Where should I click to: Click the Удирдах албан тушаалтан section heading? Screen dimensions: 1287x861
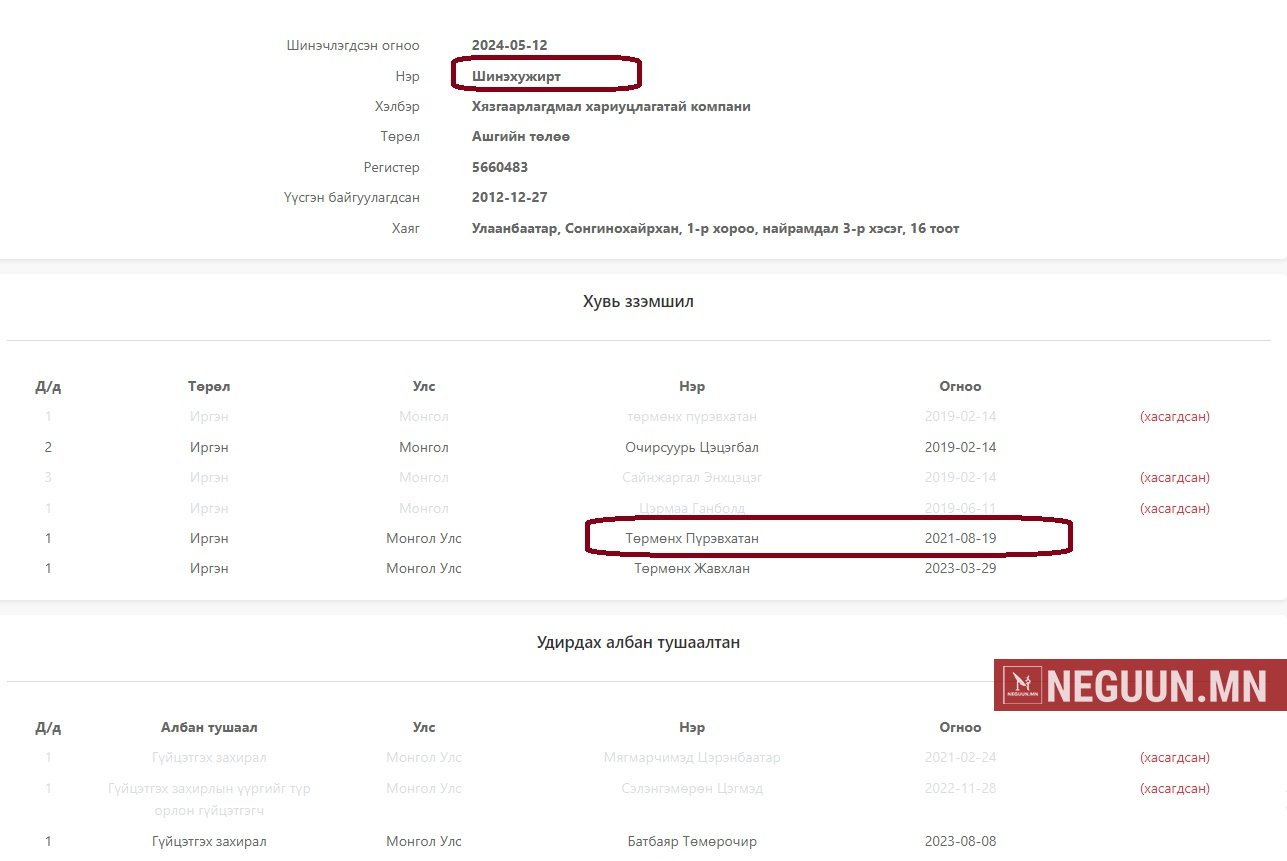(x=638, y=642)
